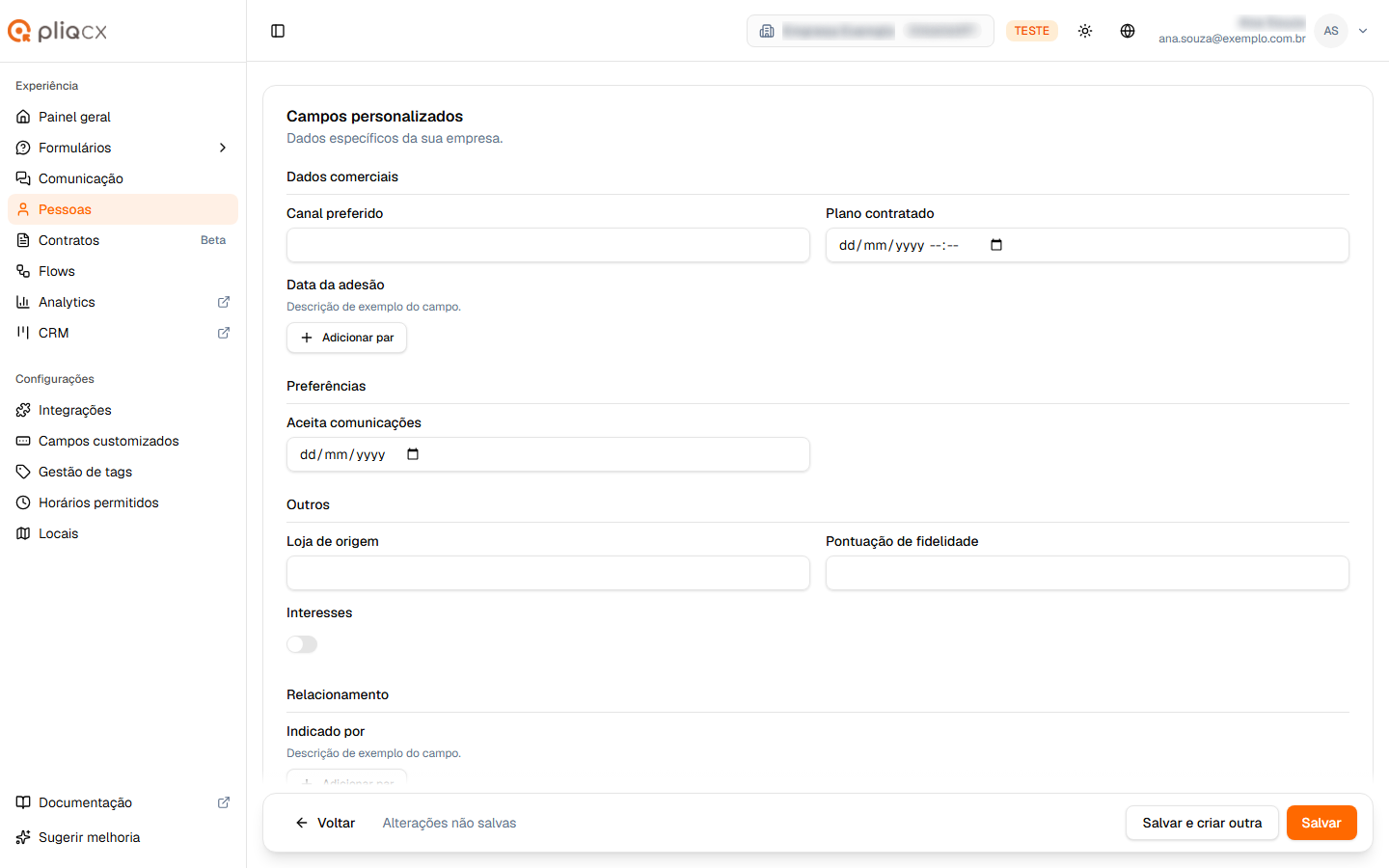Click the 'Alterações não salvas' status text

point(449,823)
